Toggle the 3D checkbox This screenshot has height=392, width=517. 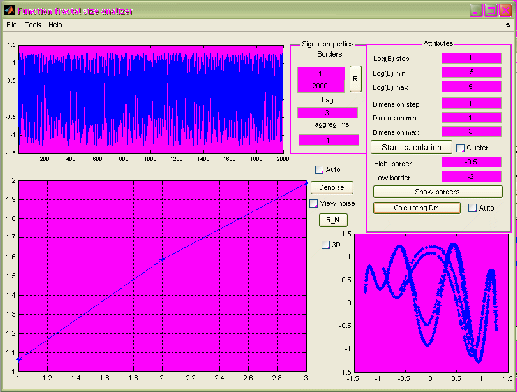coord(326,245)
